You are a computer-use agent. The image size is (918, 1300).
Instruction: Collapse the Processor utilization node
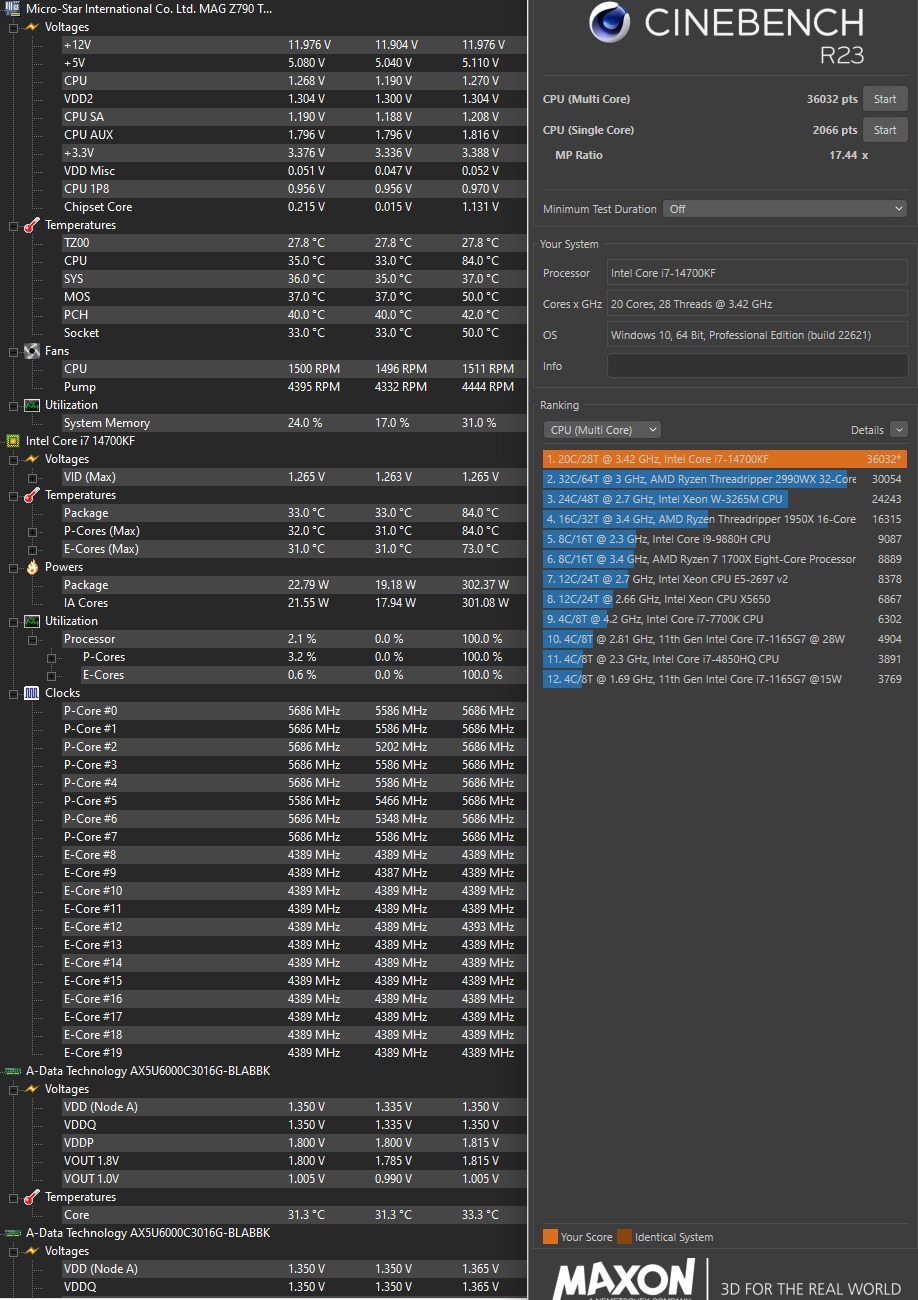coord(32,639)
